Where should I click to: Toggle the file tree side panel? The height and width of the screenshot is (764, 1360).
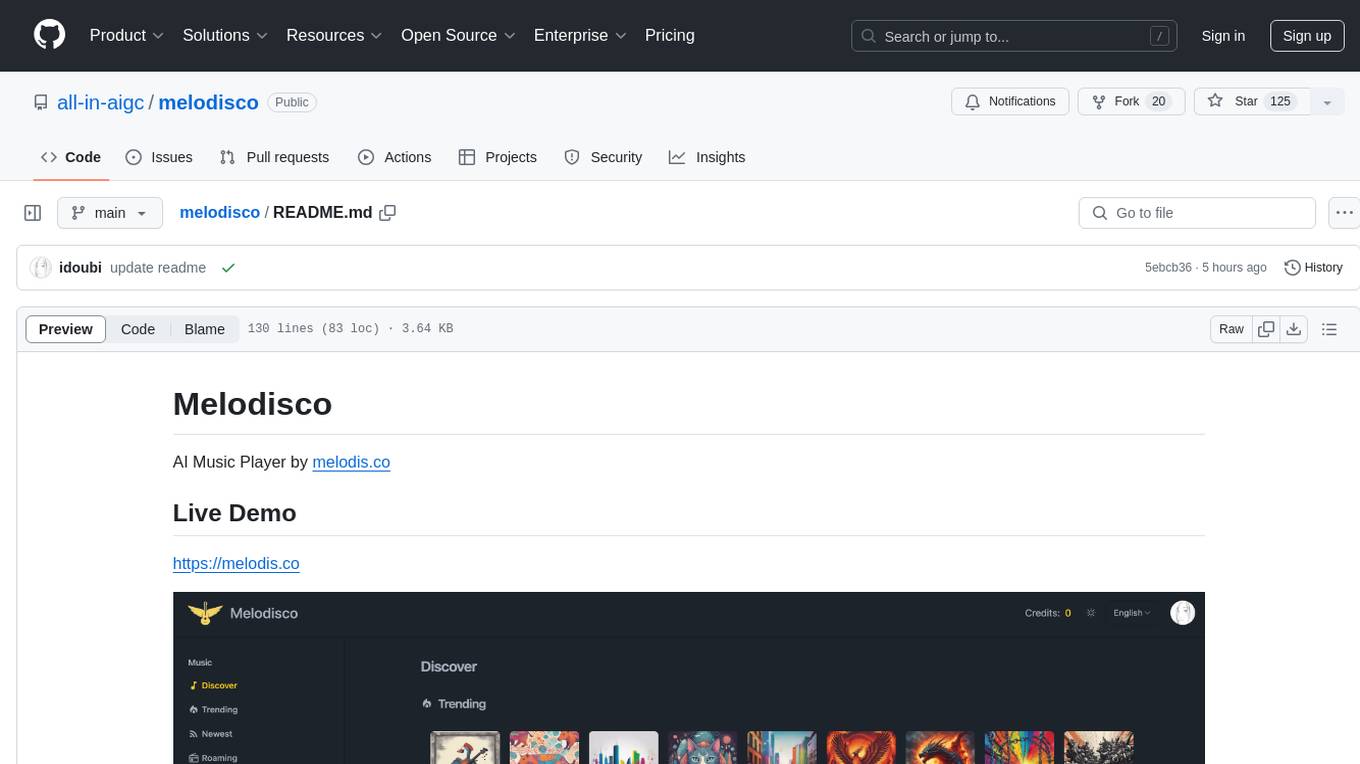click(x=33, y=213)
